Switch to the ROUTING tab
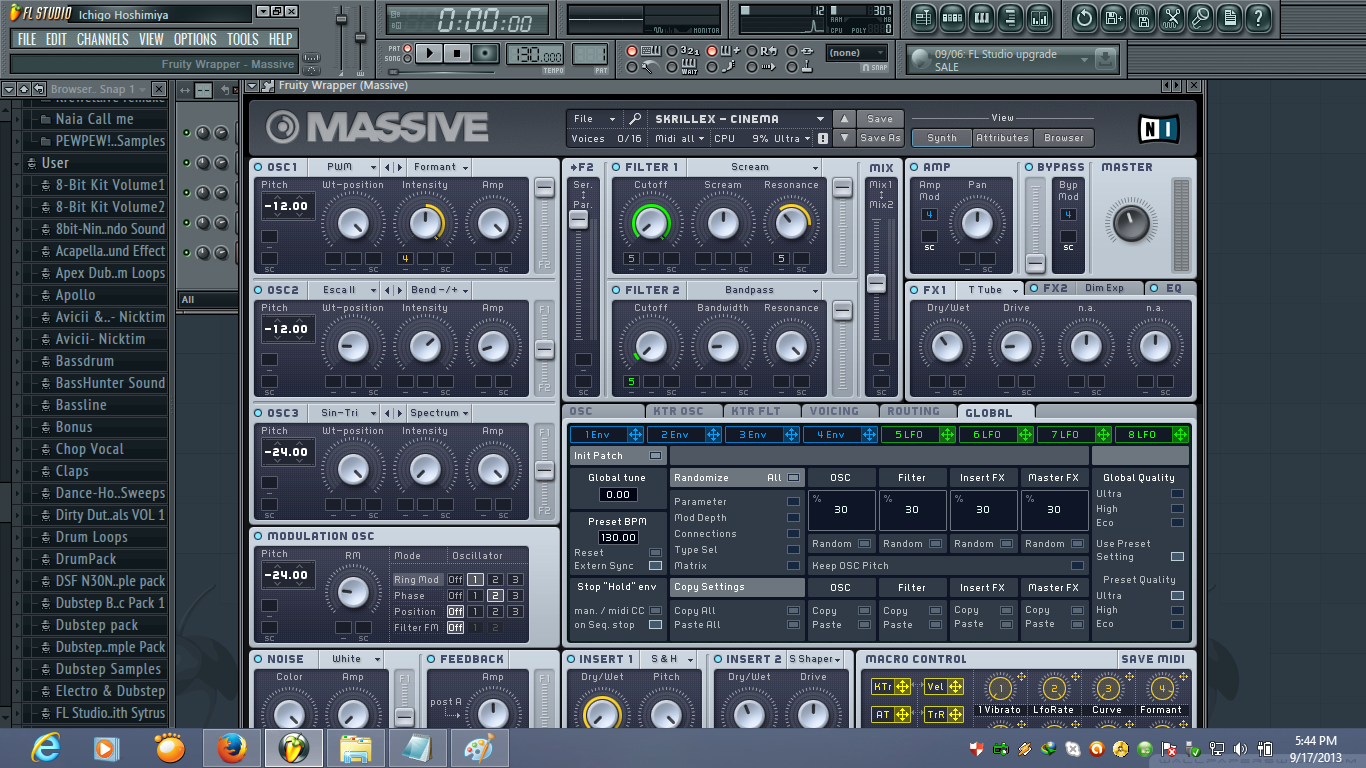The width and height of the screenshot is (1366, 768). point(913,411)
